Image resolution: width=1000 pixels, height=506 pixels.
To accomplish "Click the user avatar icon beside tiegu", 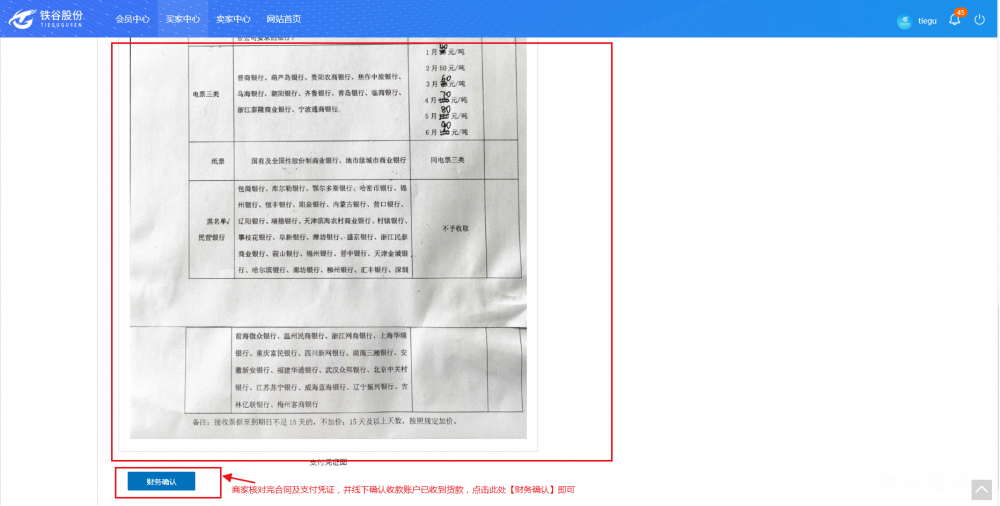I will [x=904, y=21].
